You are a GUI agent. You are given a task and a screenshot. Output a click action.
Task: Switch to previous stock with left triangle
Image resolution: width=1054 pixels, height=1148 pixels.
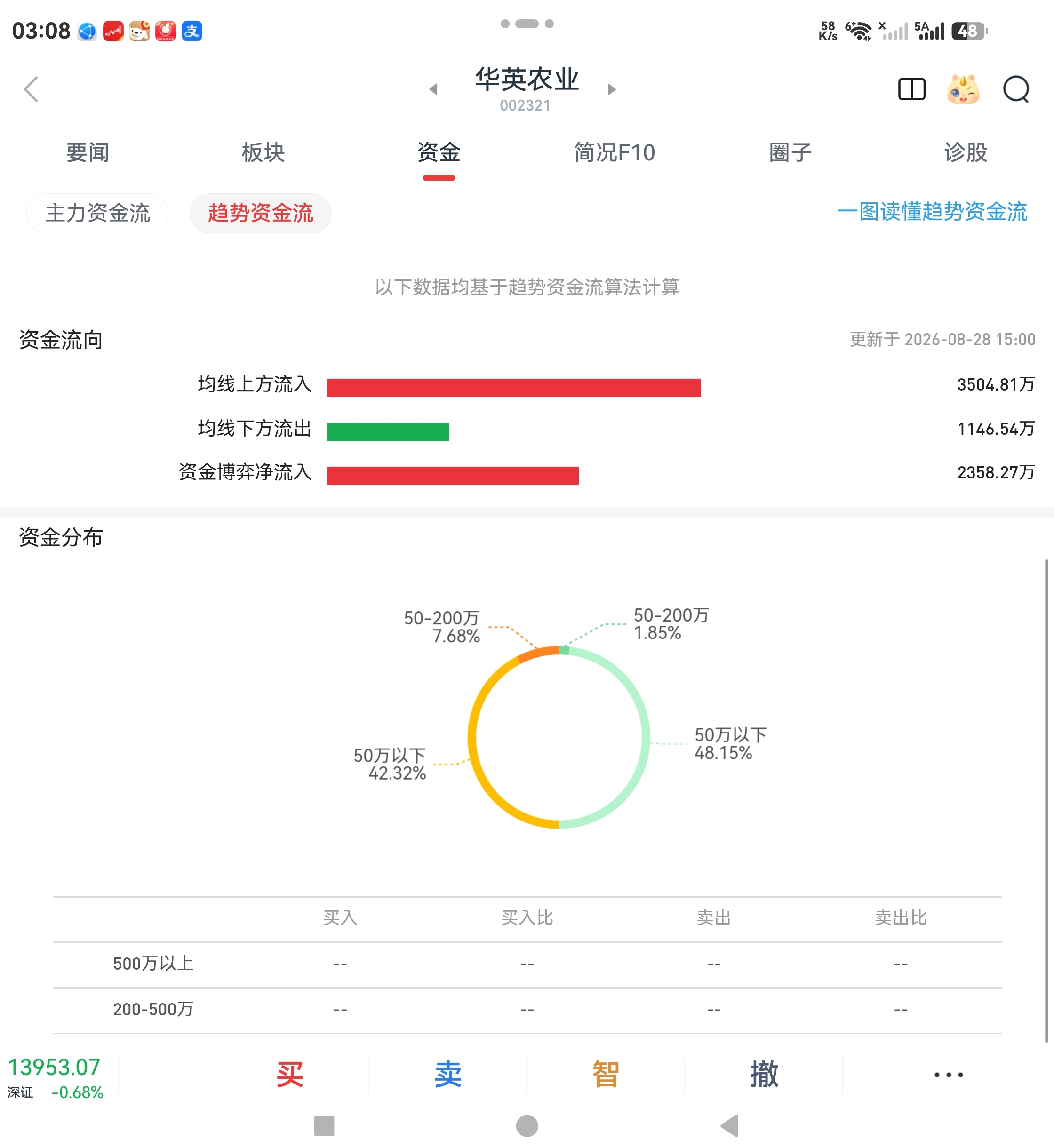[x=433, y=89]
